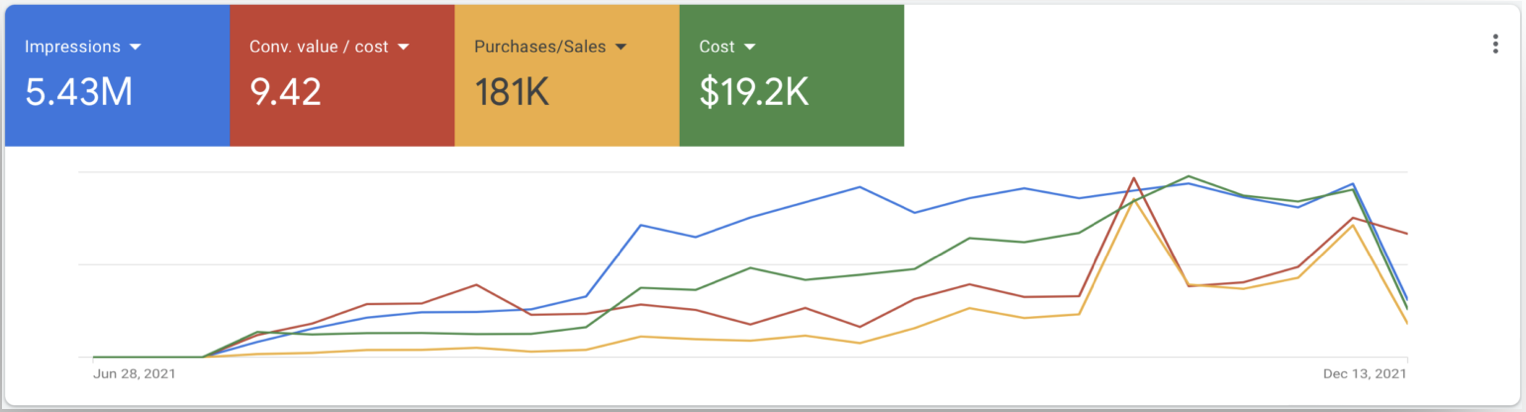Click the 181K purchases value
The height and width of the screenshot is (412, 1526).
click(511, 92)
